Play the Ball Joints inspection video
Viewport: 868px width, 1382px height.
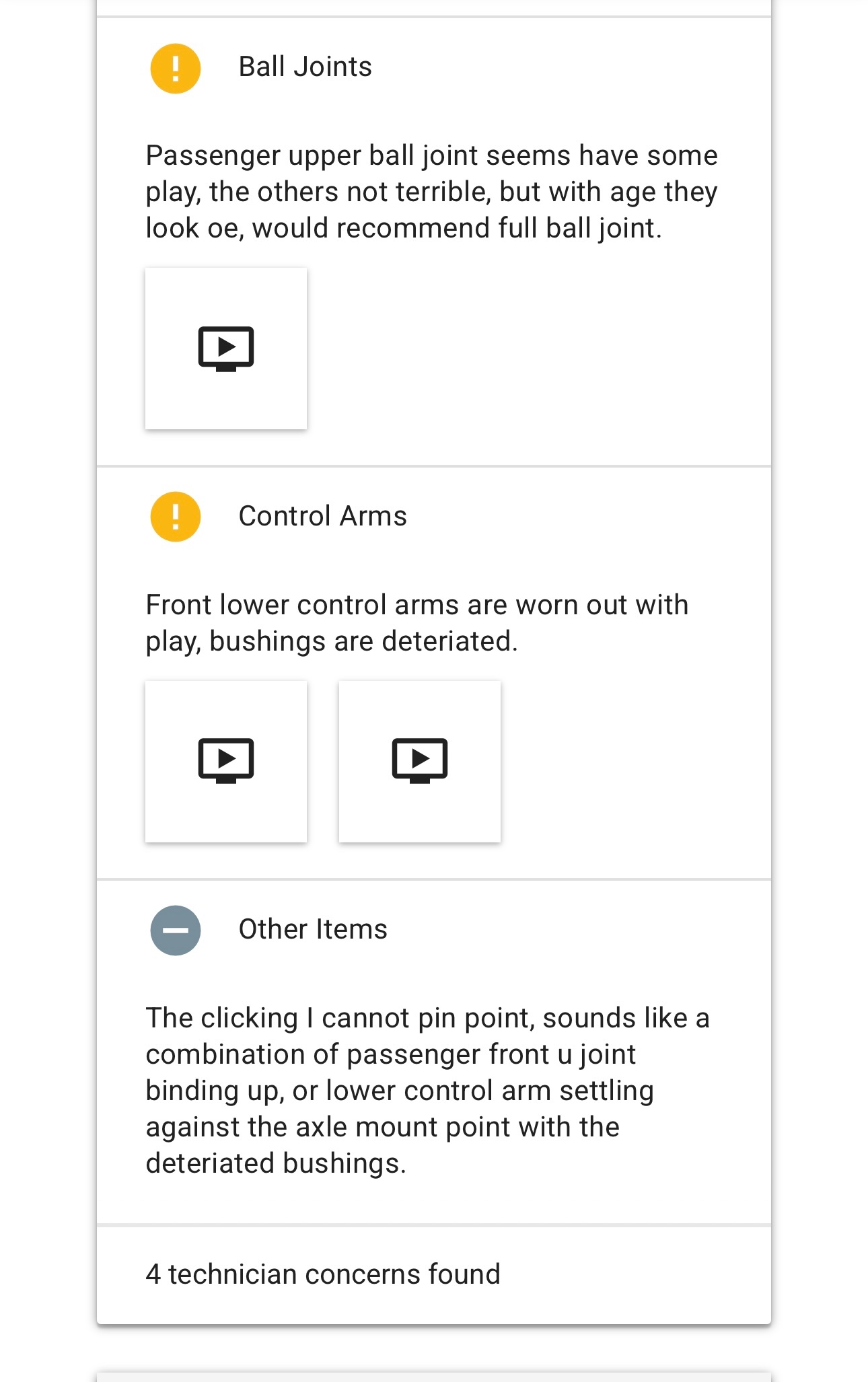(226, 349)
